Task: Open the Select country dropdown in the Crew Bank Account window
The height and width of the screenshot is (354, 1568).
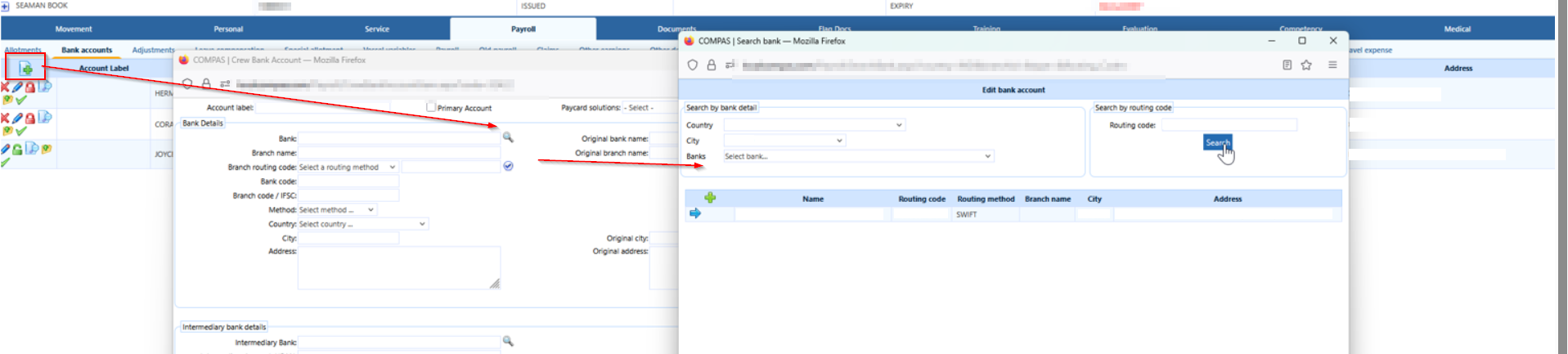Action: (x=363, y=224)
